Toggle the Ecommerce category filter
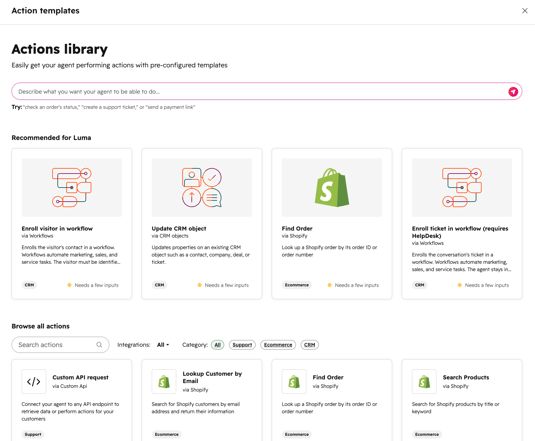This screenshot has height=441, width=535. [x=278, y=345]
